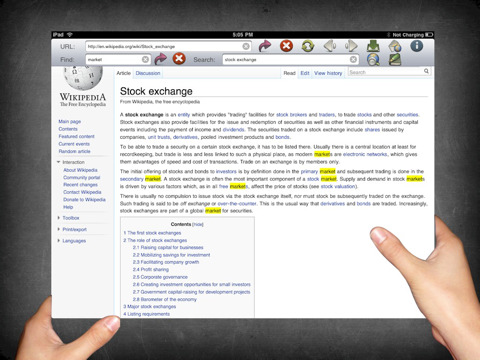The image size is (480, 360).
Task: Open the Main page sidebar link
Action: tap(70, 121)
